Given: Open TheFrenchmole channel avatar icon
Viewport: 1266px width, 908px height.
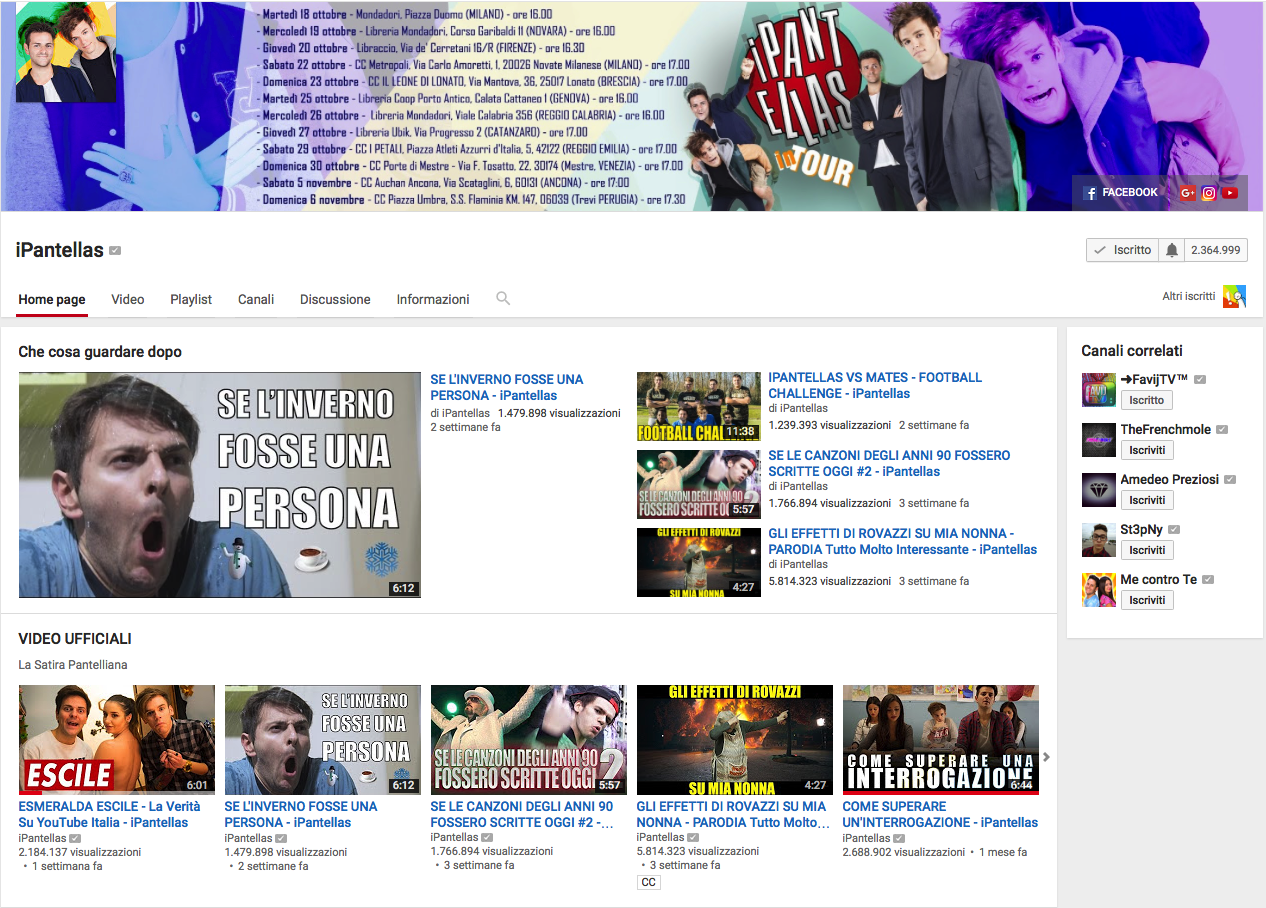Looking at the screenshot, I should [1099, 440].
